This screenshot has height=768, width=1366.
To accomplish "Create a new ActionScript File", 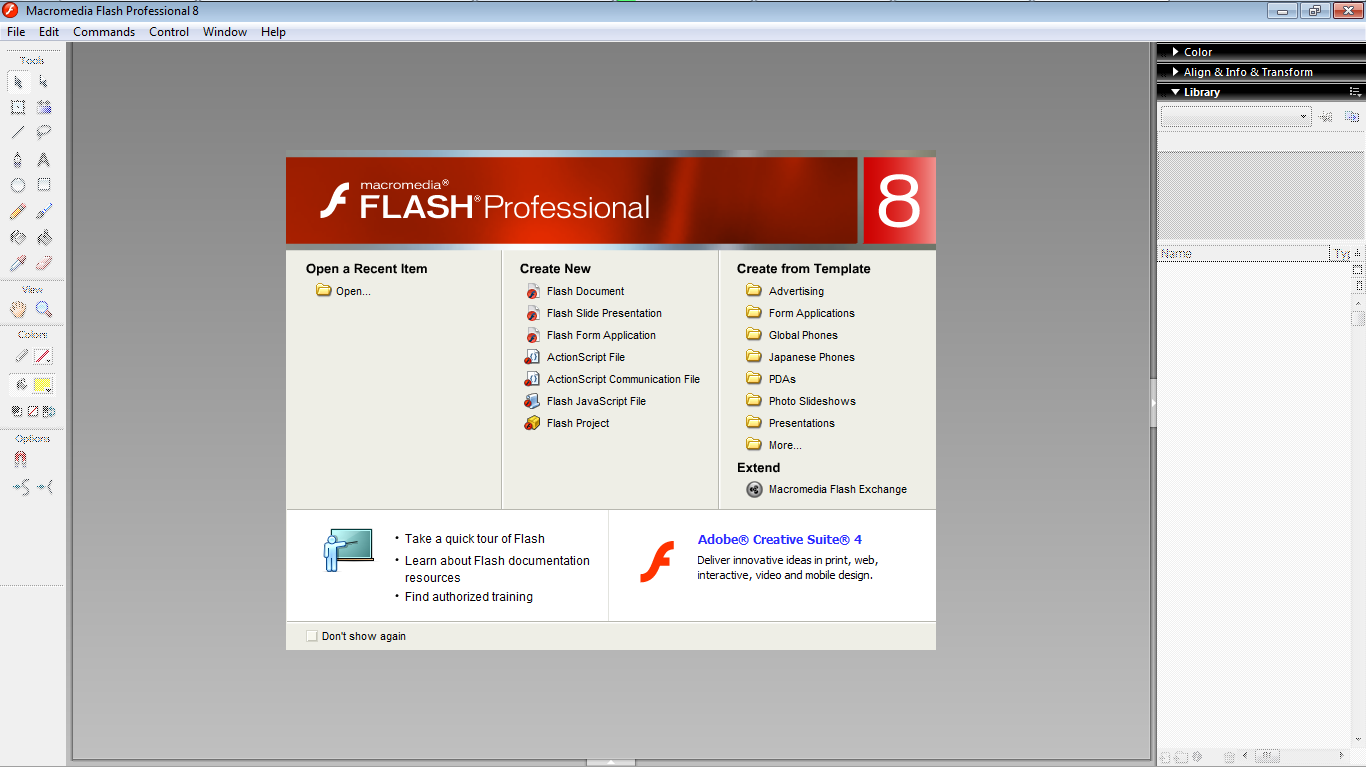I will click(575, 357).
